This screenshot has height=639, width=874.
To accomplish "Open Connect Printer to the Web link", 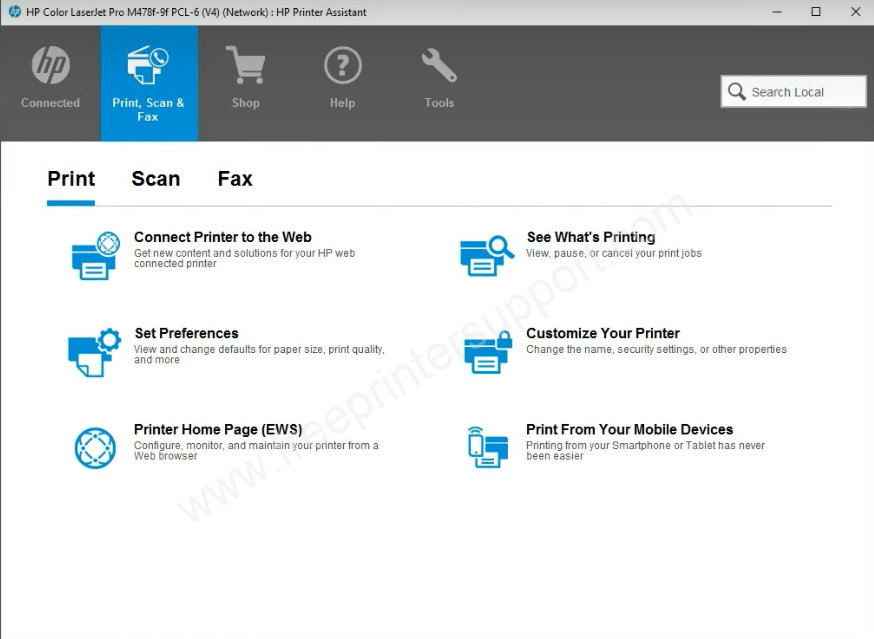I will point(222,237).
